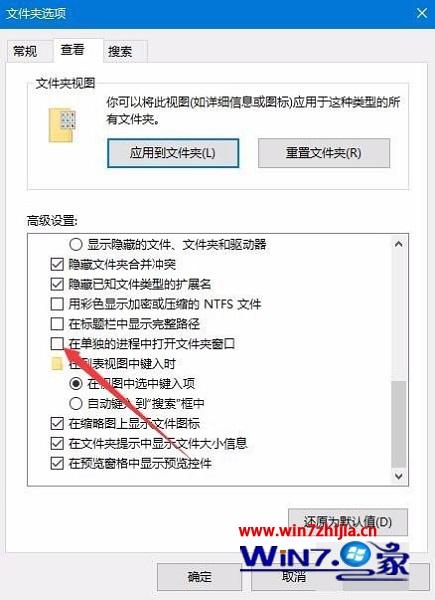Click 应用到文件夹(L) button

(x=173, y=153)
